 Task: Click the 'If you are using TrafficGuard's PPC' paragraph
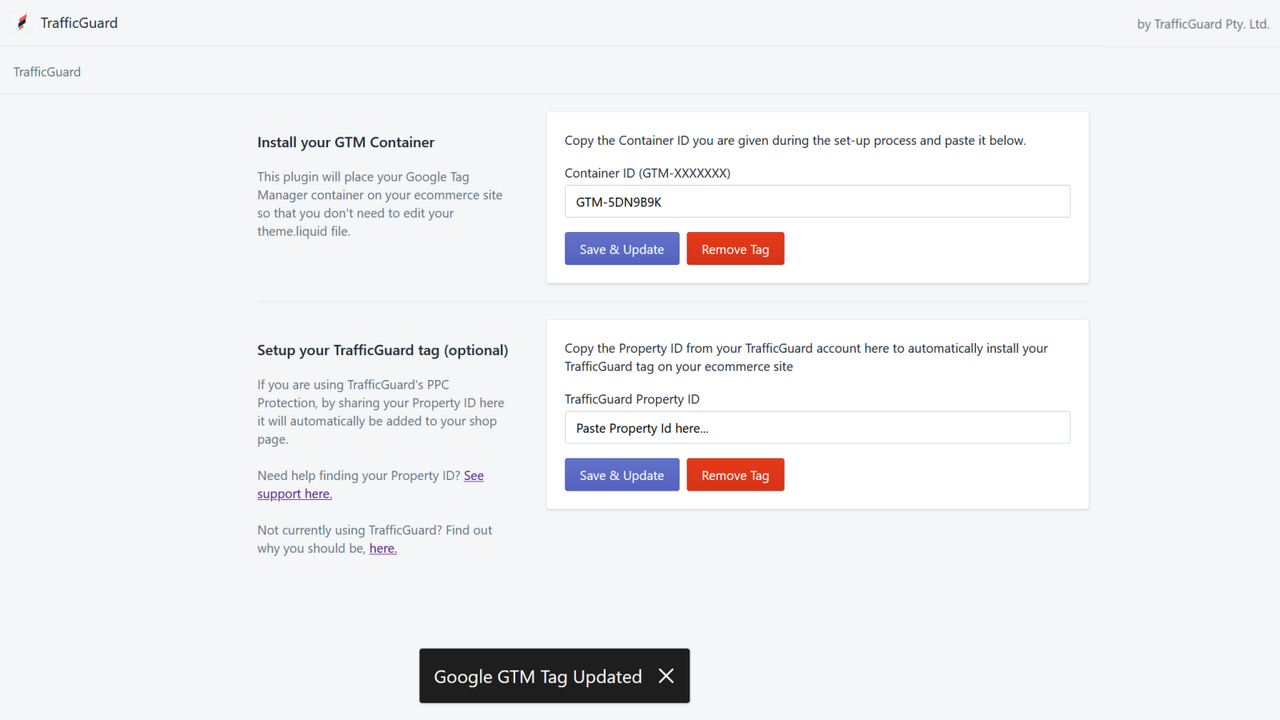click(x=381, y=412)
